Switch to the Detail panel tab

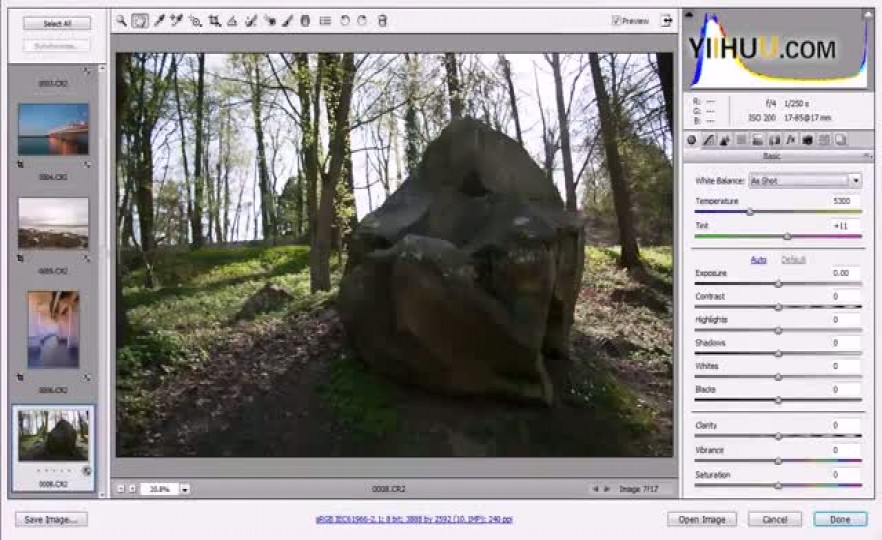(725, 140)
